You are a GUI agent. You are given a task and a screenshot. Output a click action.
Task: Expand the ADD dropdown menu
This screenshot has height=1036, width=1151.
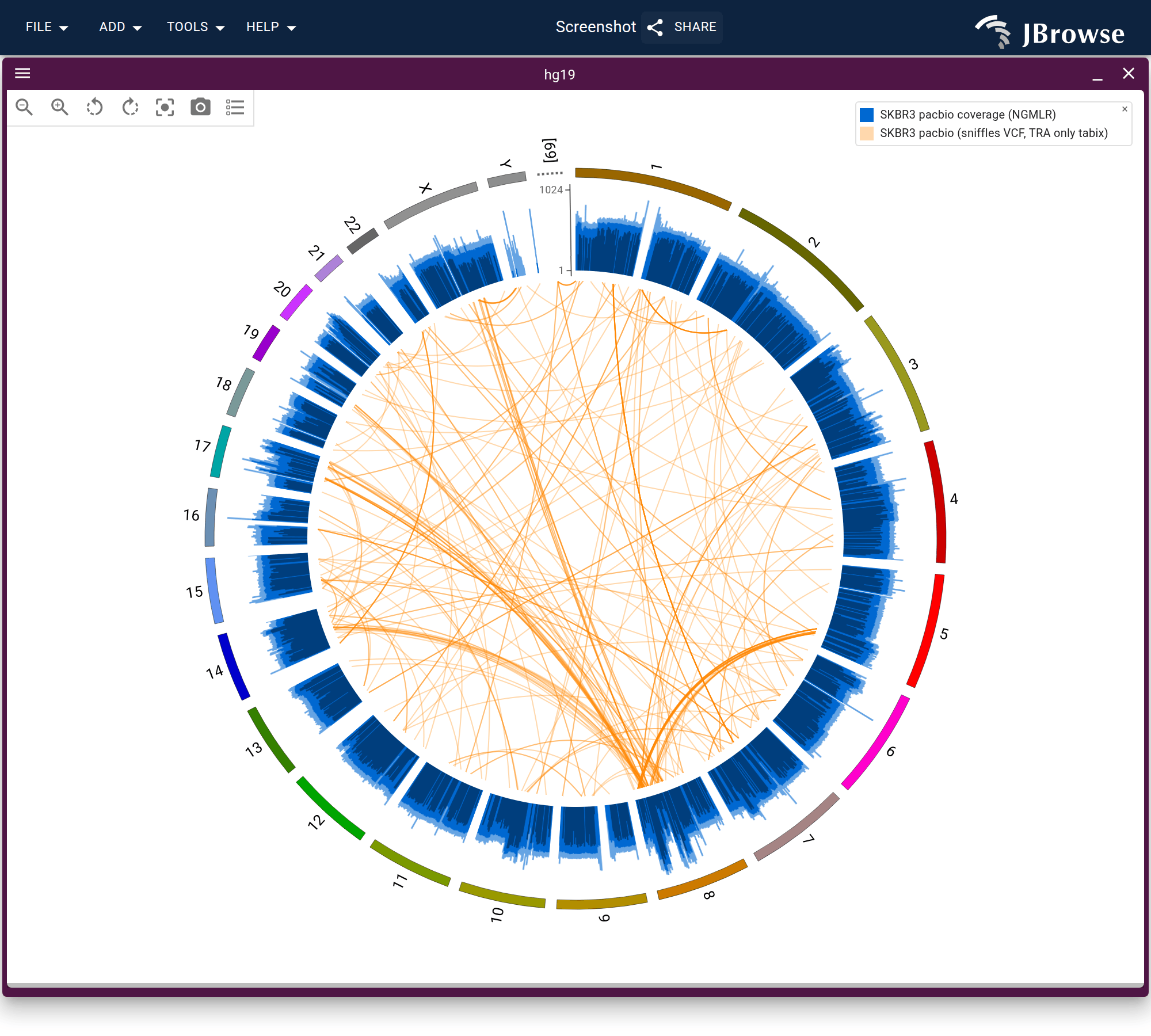click(x=120, y=27)
